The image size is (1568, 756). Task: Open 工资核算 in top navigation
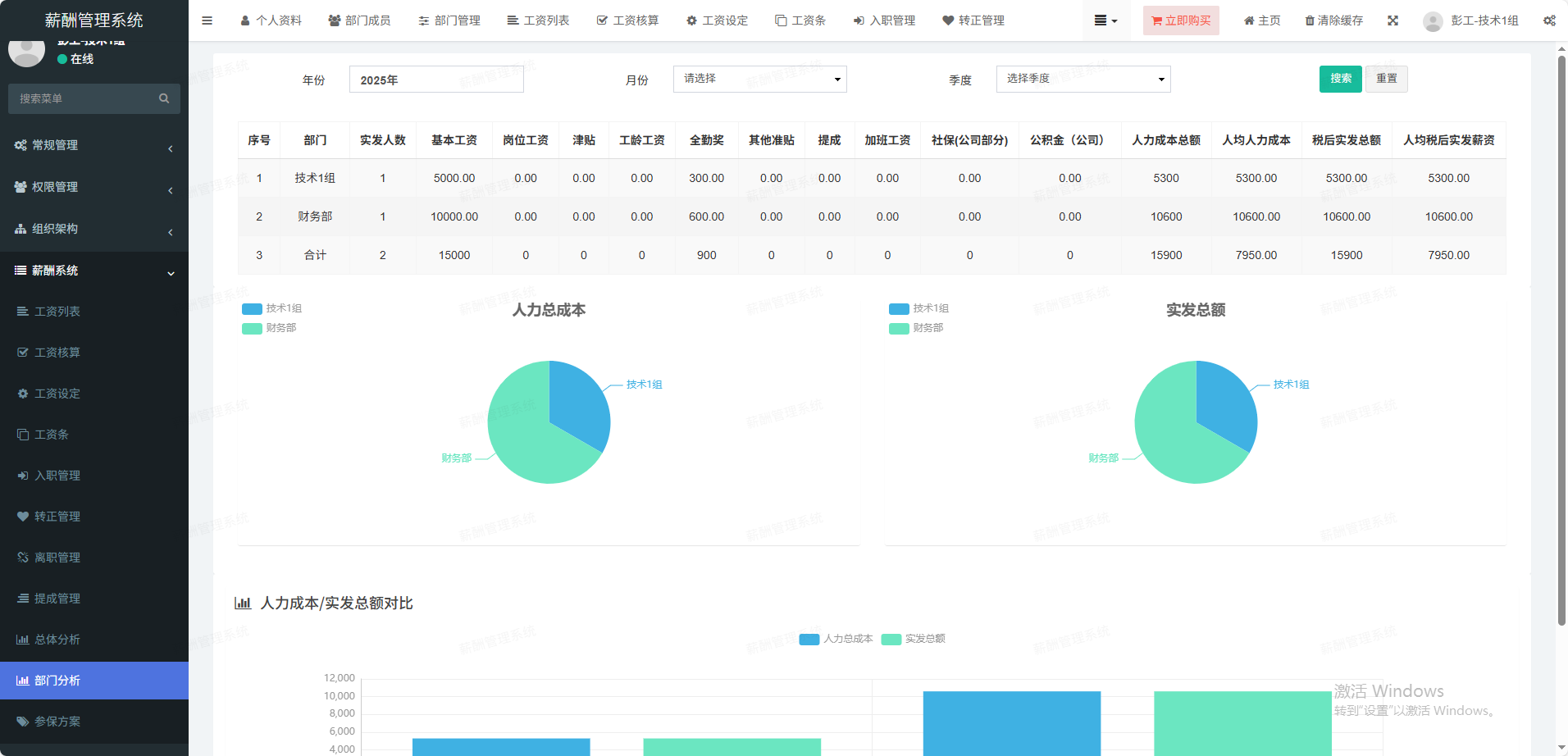pyautogui.click(x=627, y=20)
